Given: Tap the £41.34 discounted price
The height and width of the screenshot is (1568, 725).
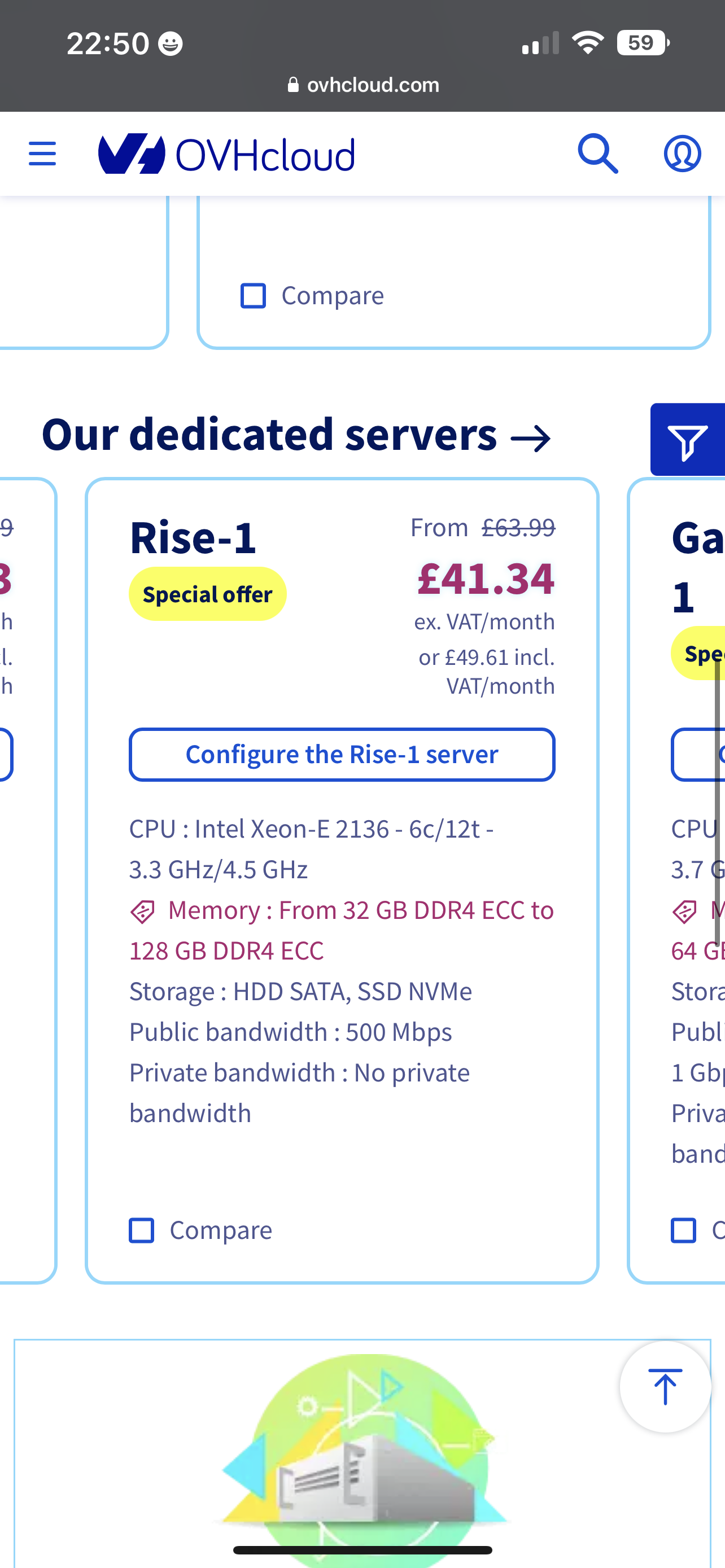Looking at the screenshot, I should tap(486, 578).
